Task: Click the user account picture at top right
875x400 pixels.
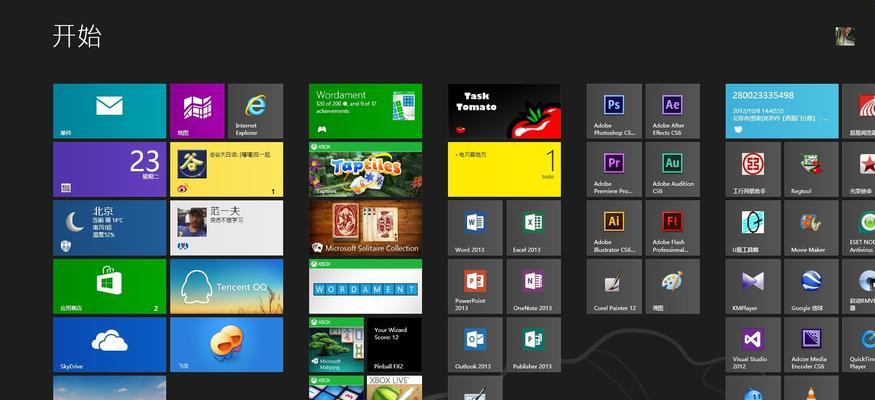Action: 845,36
